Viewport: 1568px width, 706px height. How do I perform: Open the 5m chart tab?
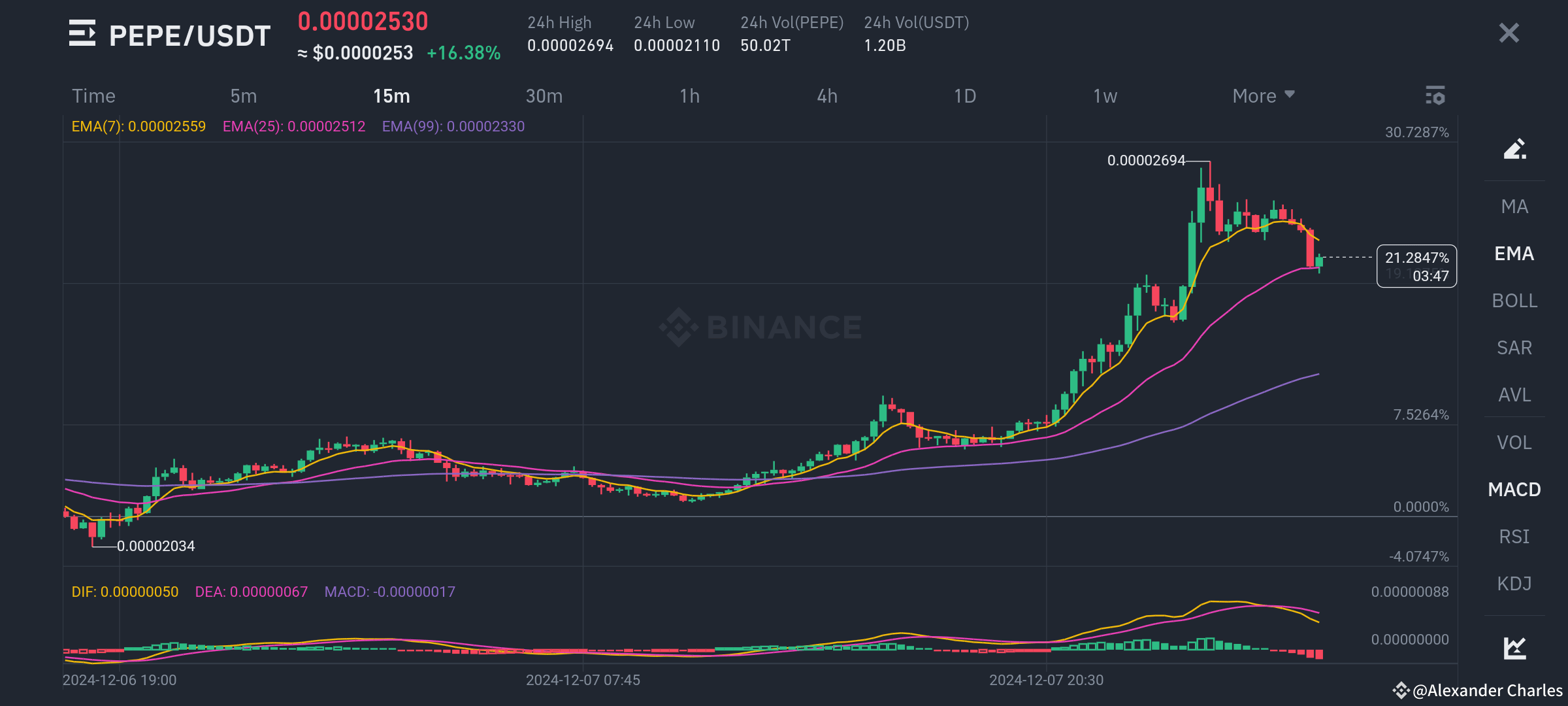243,95
